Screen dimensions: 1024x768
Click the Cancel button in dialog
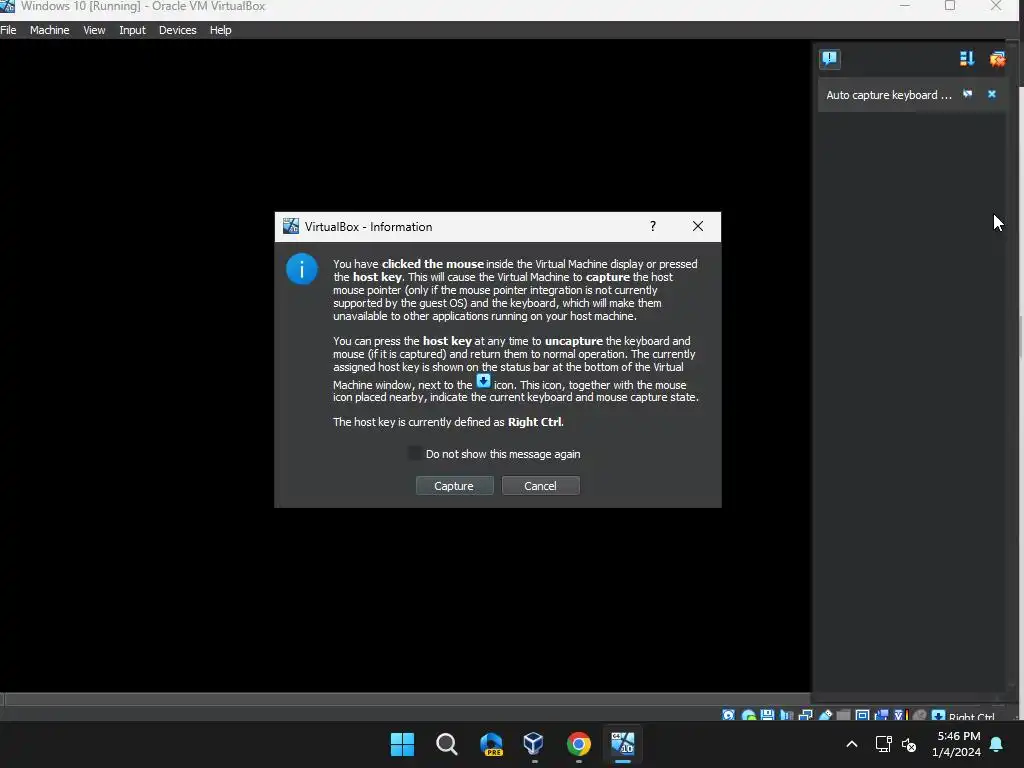tap(540, 486)
